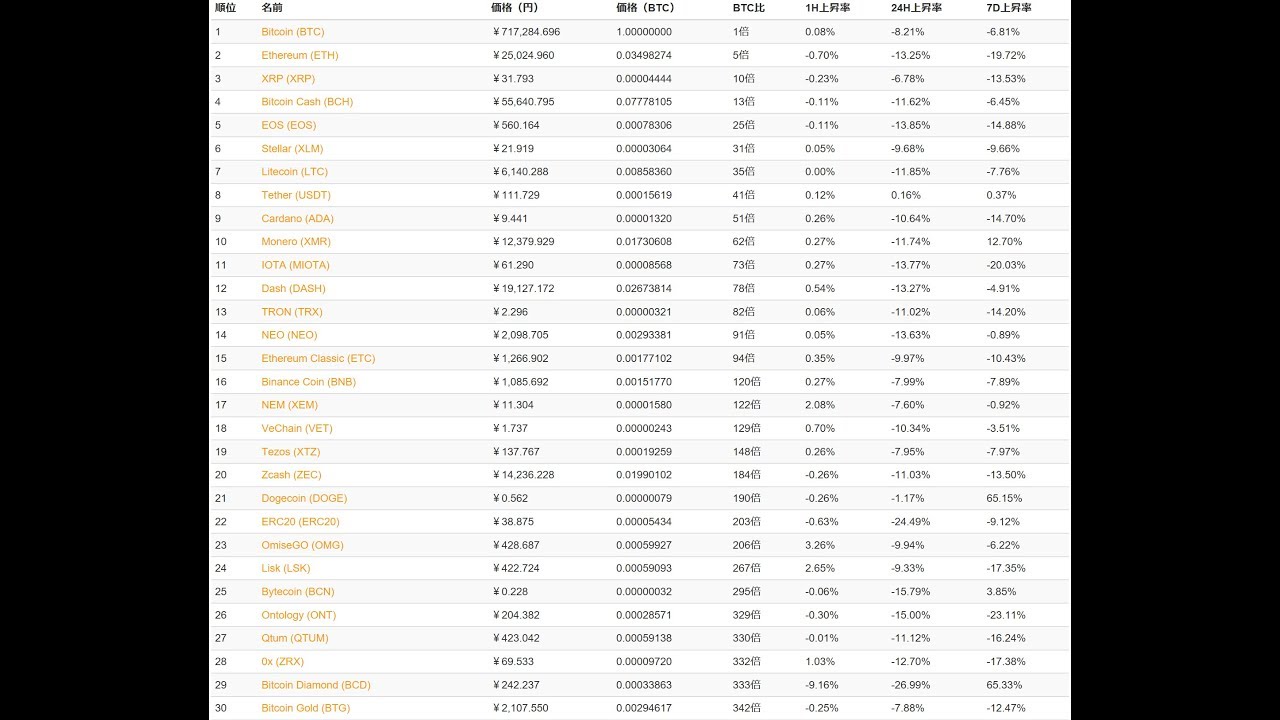
Task: Click the Bitcoin Gold (BTG) link
Action: (x=305, y=708)
